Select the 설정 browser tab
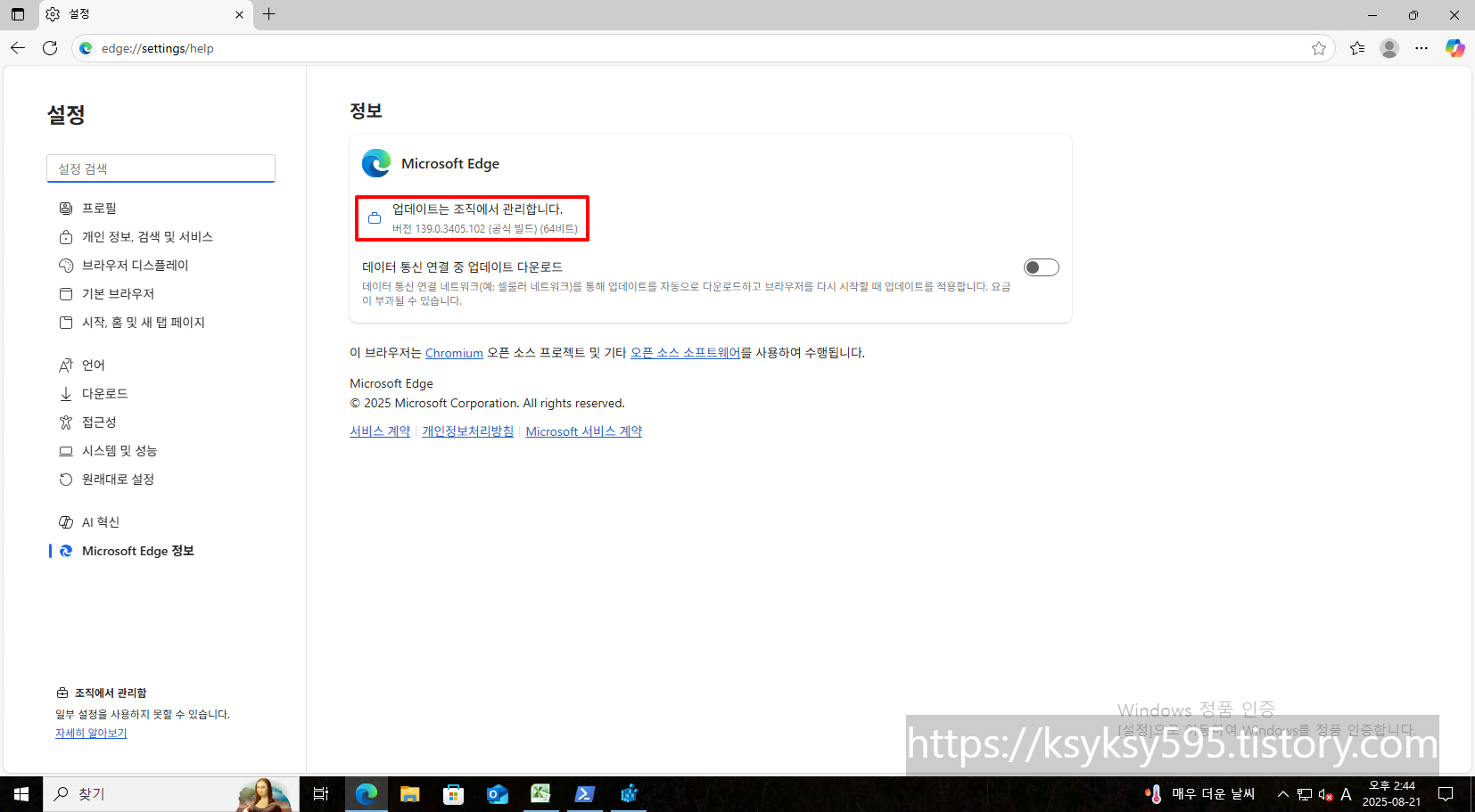The height and width of the screenshot is (812, 1475). [145, 14]
